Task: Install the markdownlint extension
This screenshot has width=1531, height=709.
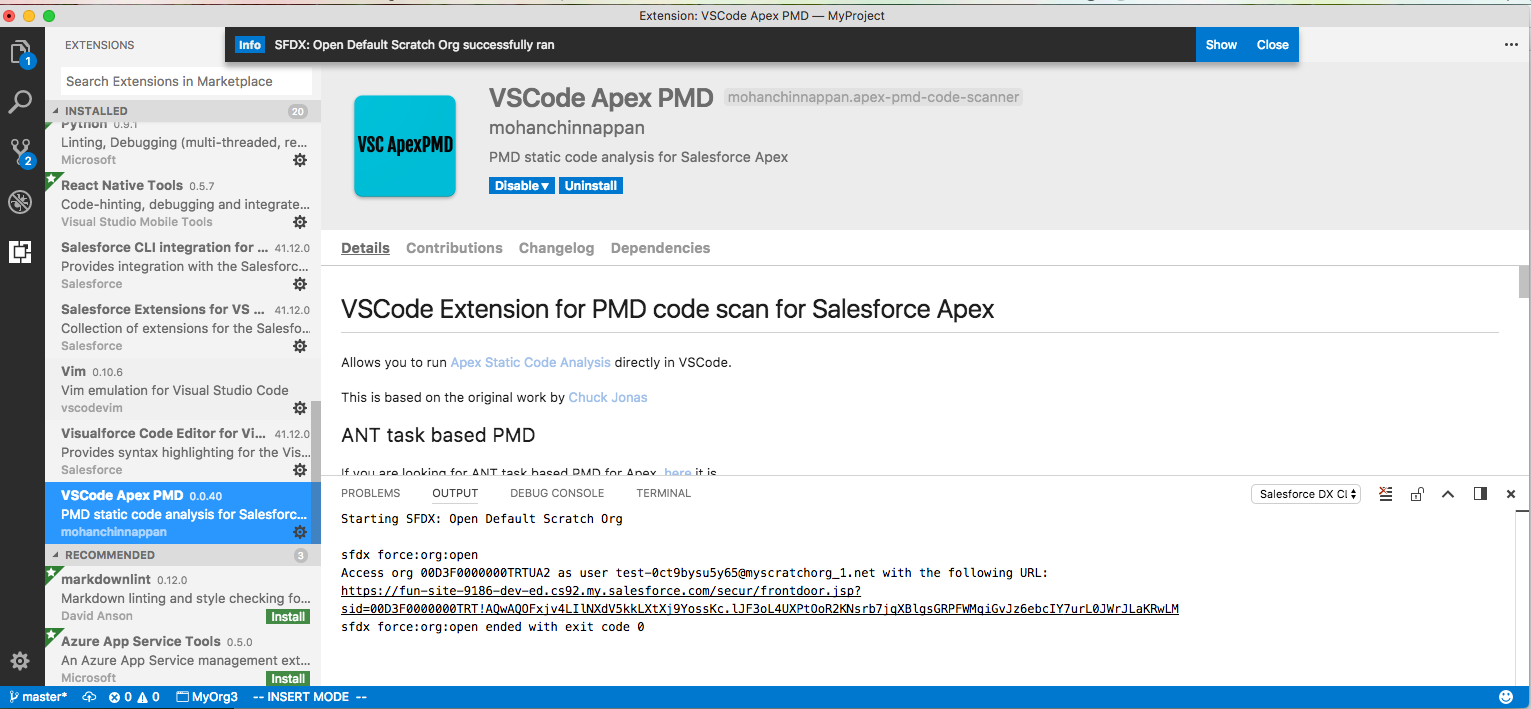Action: point(288,617)
